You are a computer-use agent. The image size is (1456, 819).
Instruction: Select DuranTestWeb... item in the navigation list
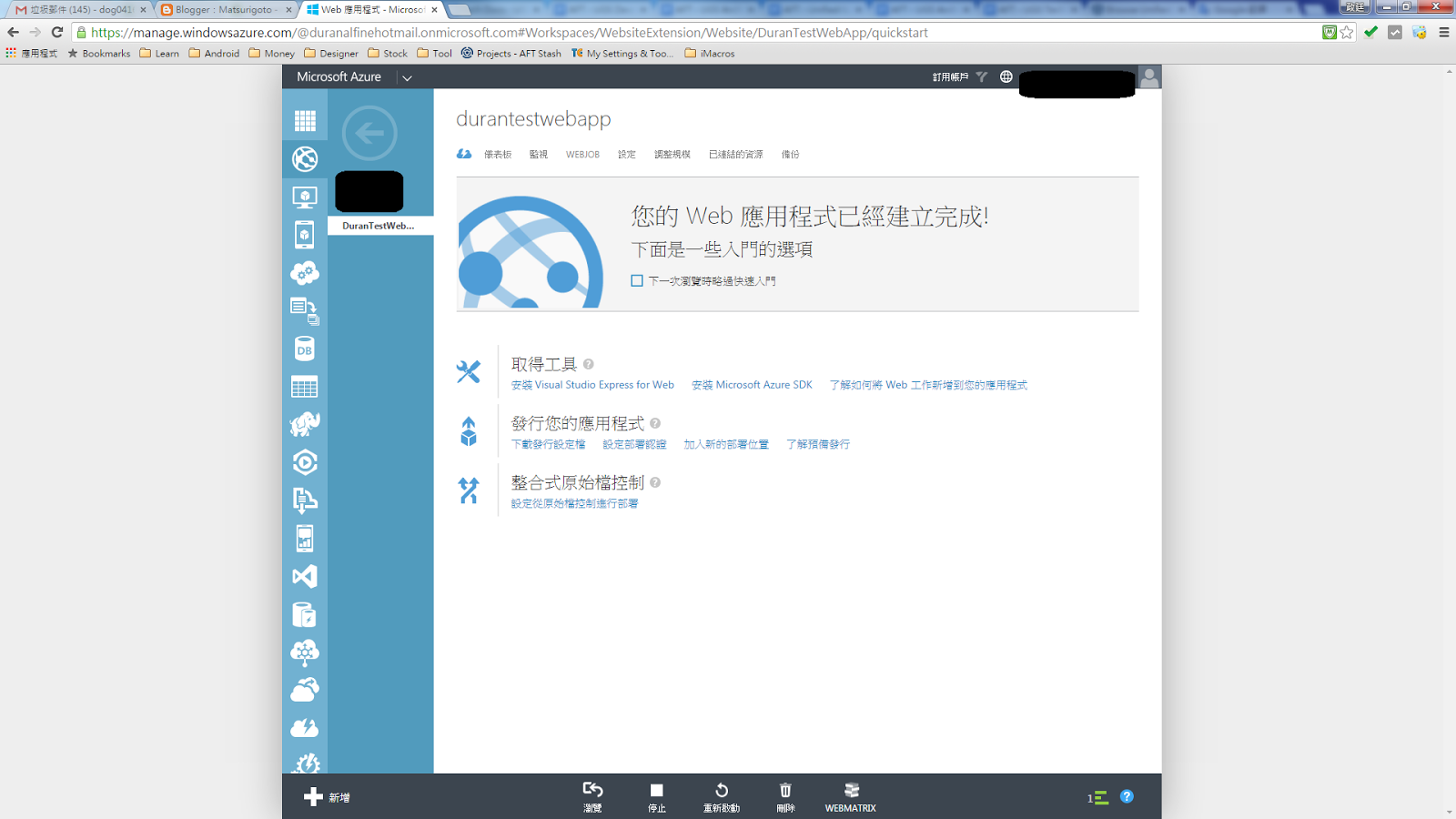point(380,226)
